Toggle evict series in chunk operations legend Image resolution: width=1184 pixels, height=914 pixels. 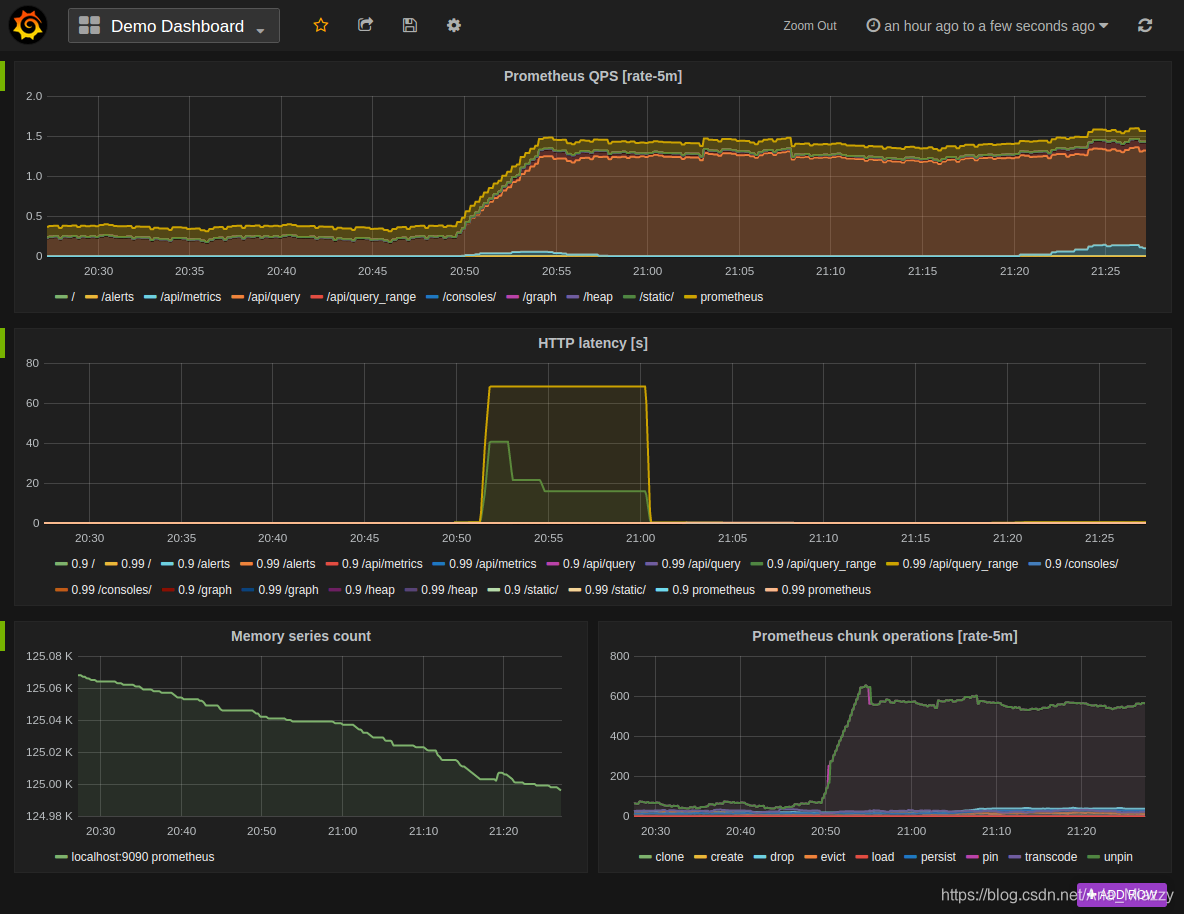(x=825, y=857)
